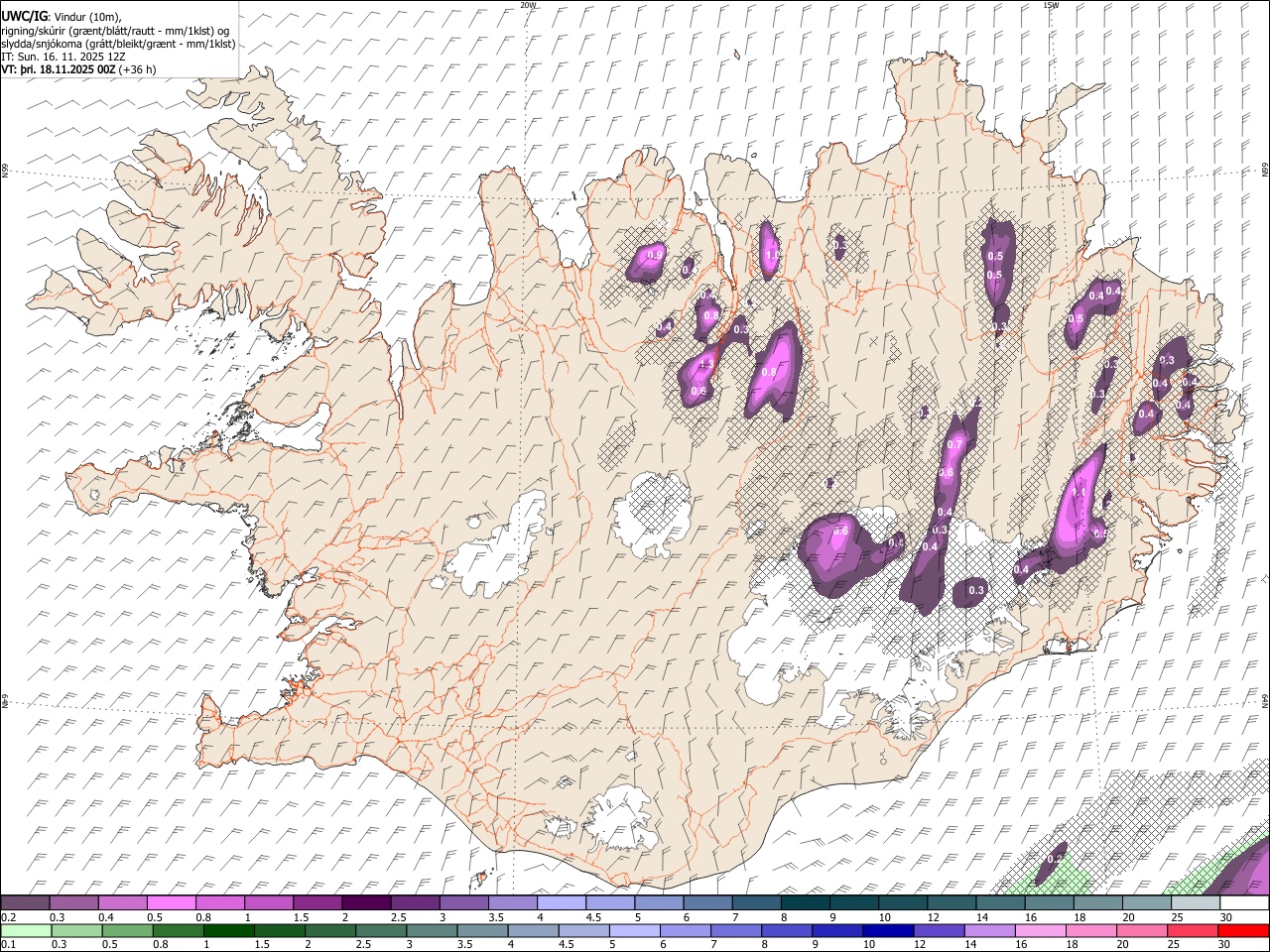
Task: Click the 'UWC/IG: Vindur (10m)' title line
Action: pos(62,17)
